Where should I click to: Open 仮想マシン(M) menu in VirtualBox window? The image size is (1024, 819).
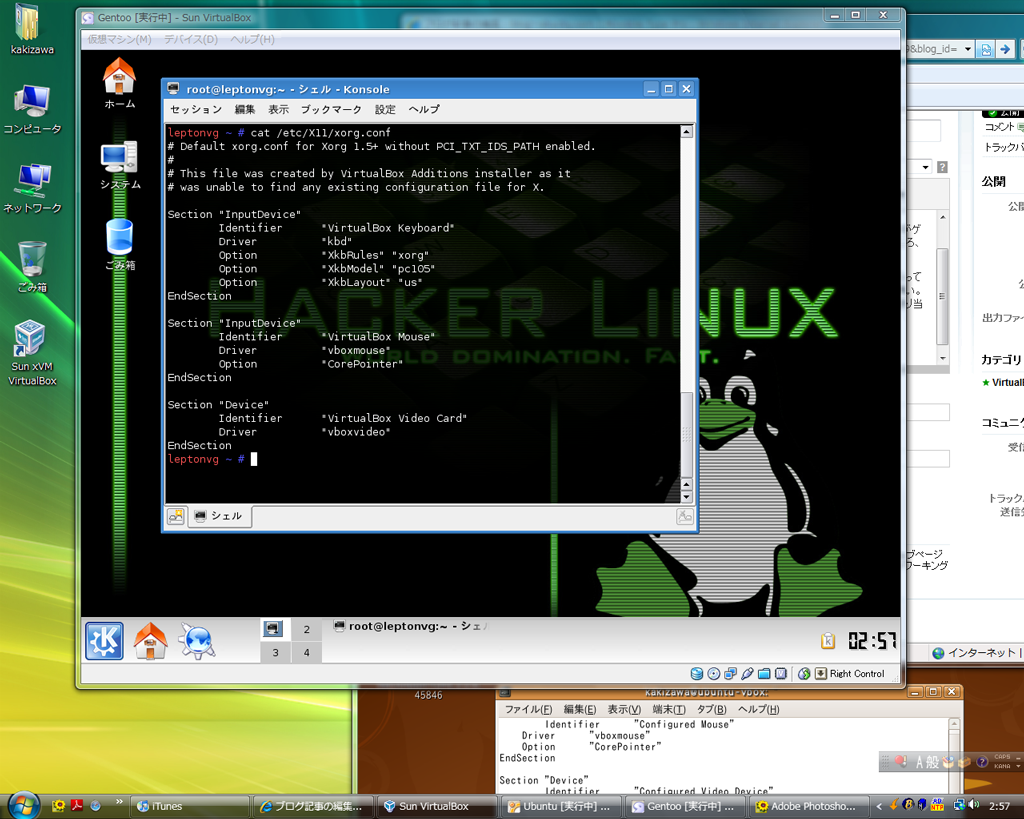[120, 39]
